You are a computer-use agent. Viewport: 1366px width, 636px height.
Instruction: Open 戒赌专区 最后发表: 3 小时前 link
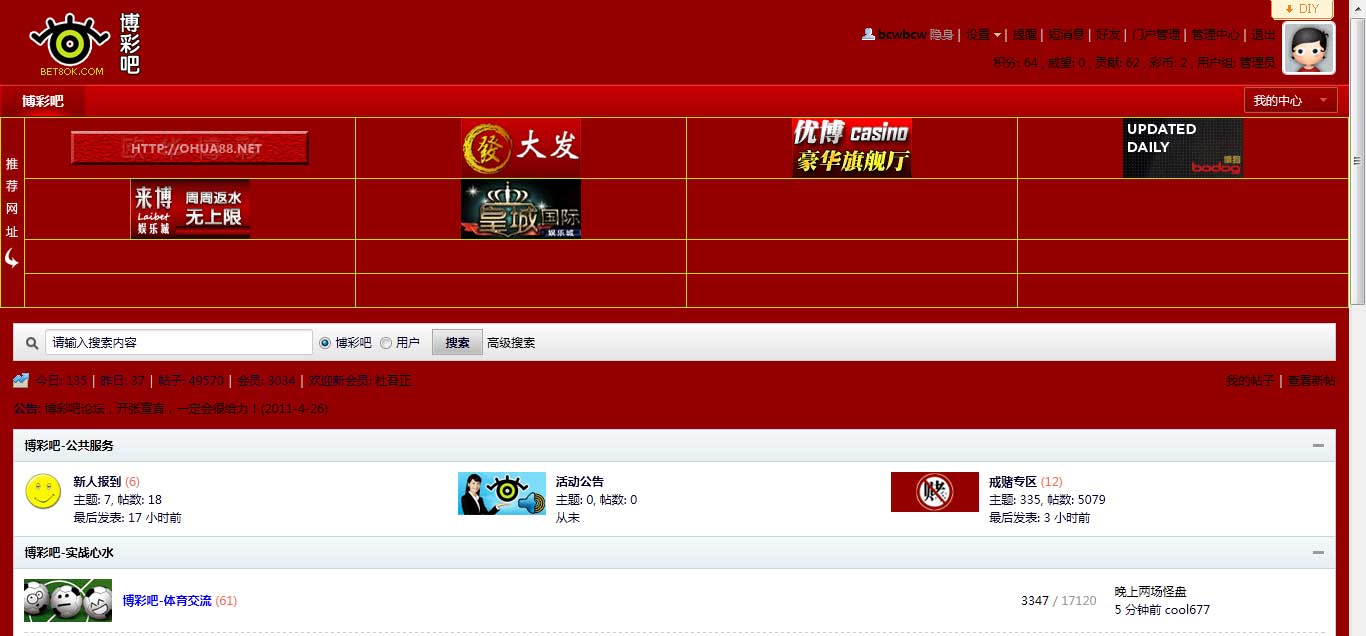pos(1039,518)
